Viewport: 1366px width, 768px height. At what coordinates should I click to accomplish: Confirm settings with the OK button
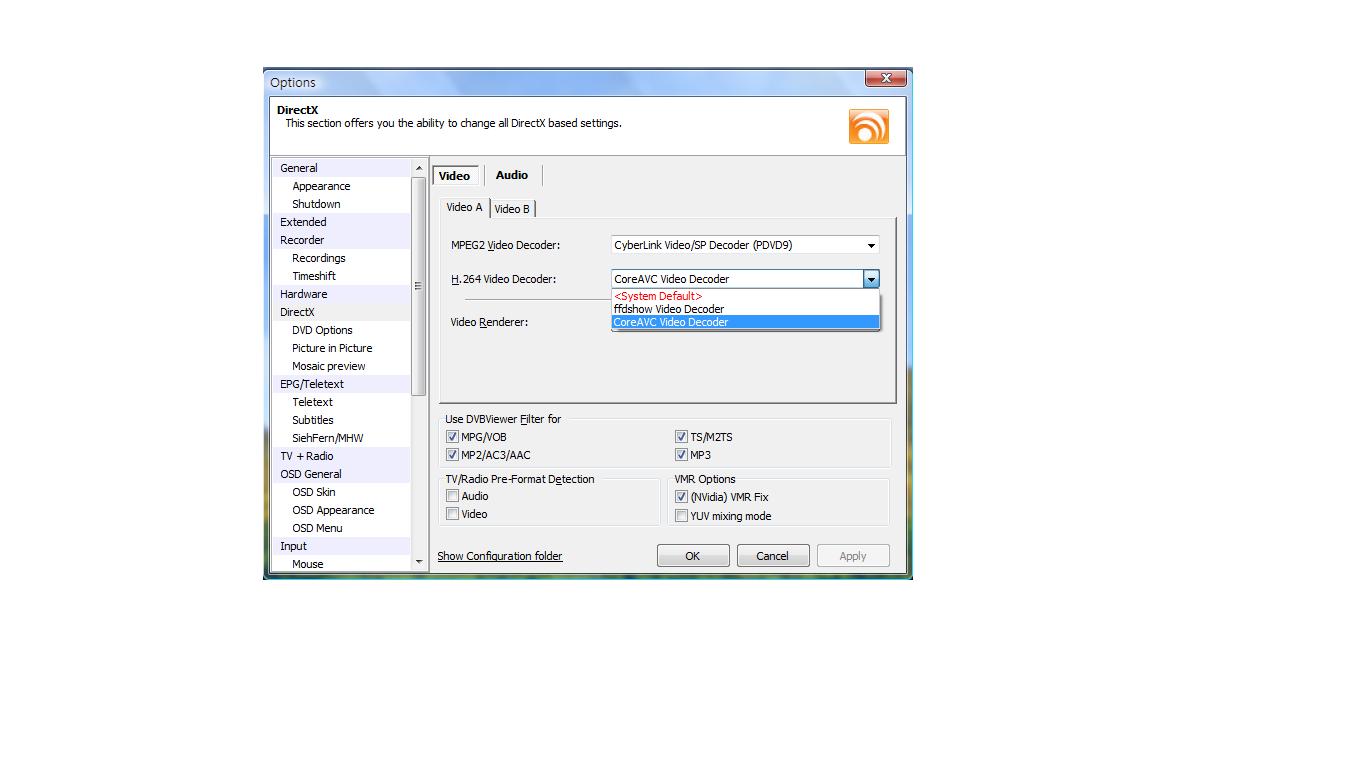pos(692,556)
